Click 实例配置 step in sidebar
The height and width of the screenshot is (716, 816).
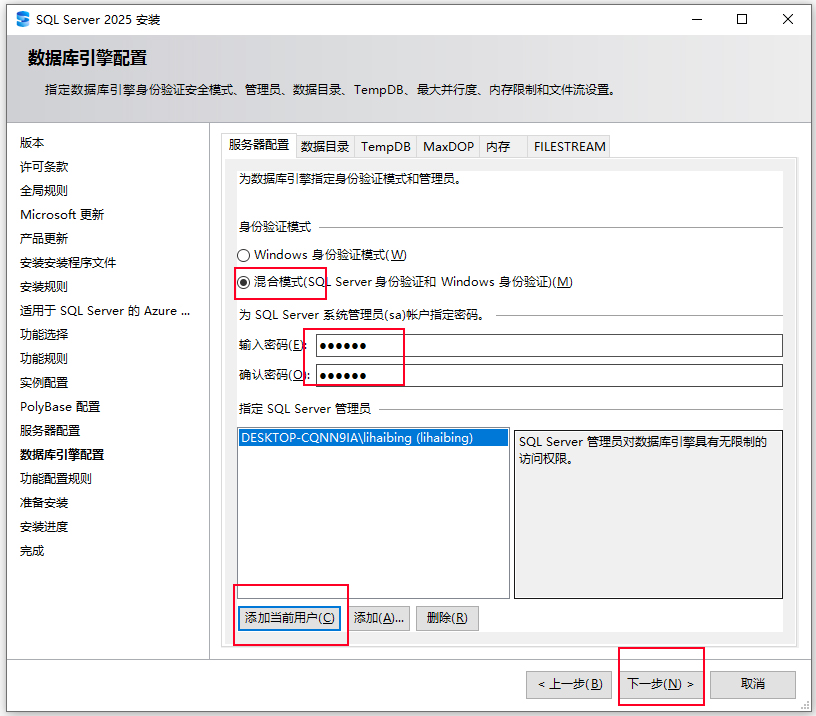(x=44, y=382)
